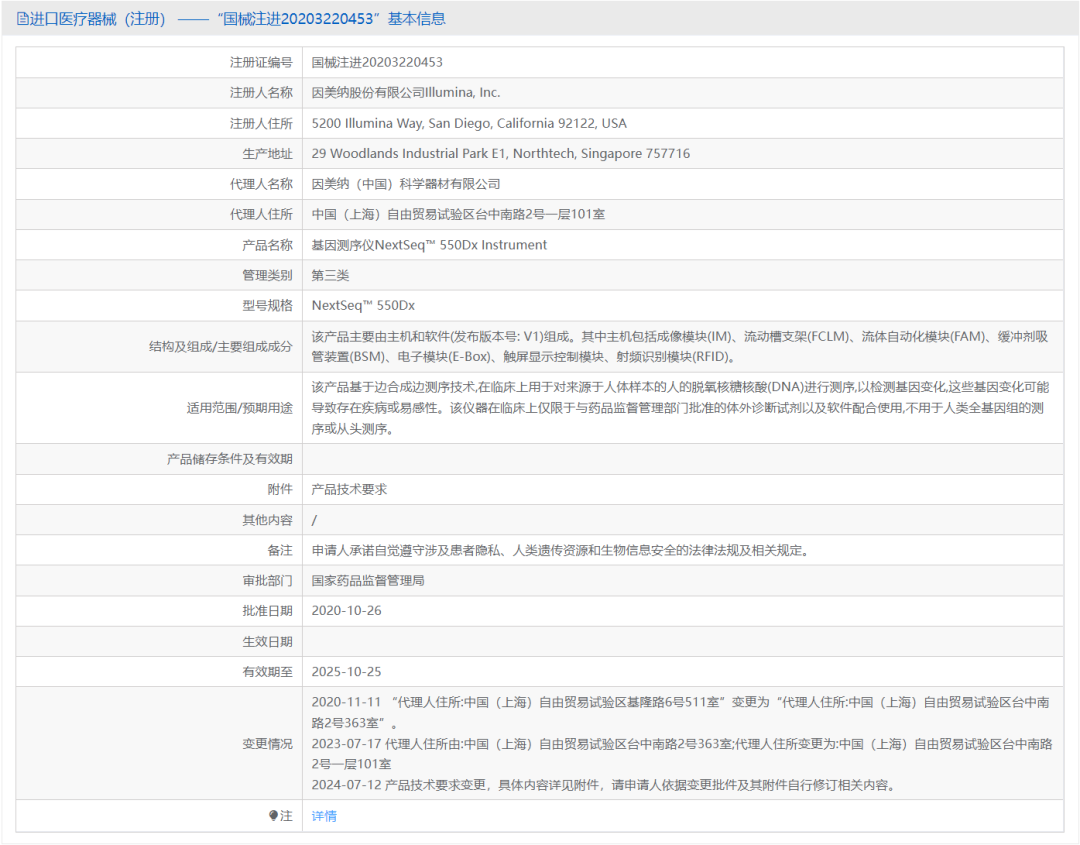
Task: Click the 代理人住所 label
Action: (261, 214)
